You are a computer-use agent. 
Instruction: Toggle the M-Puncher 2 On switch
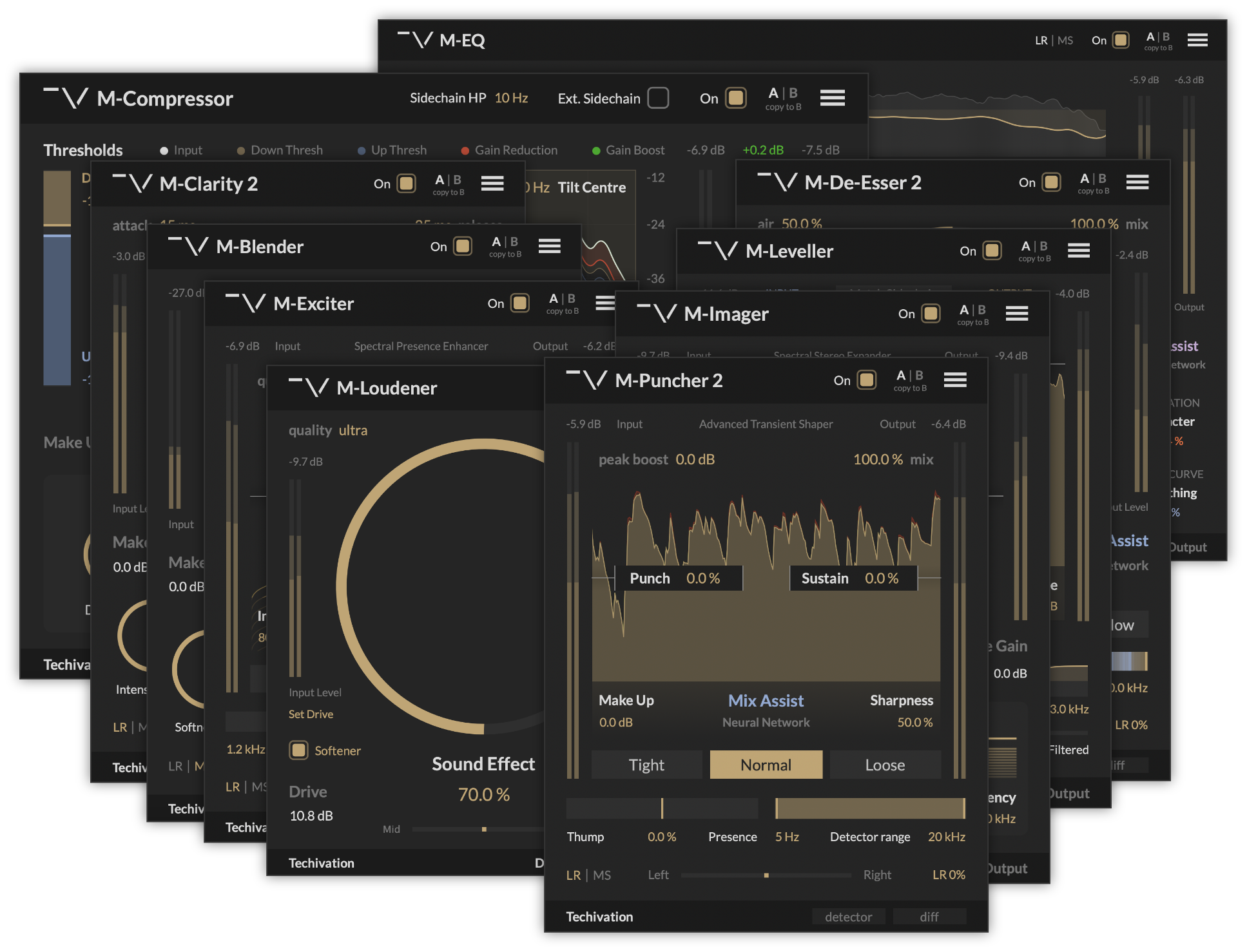(x=867, y=380)
